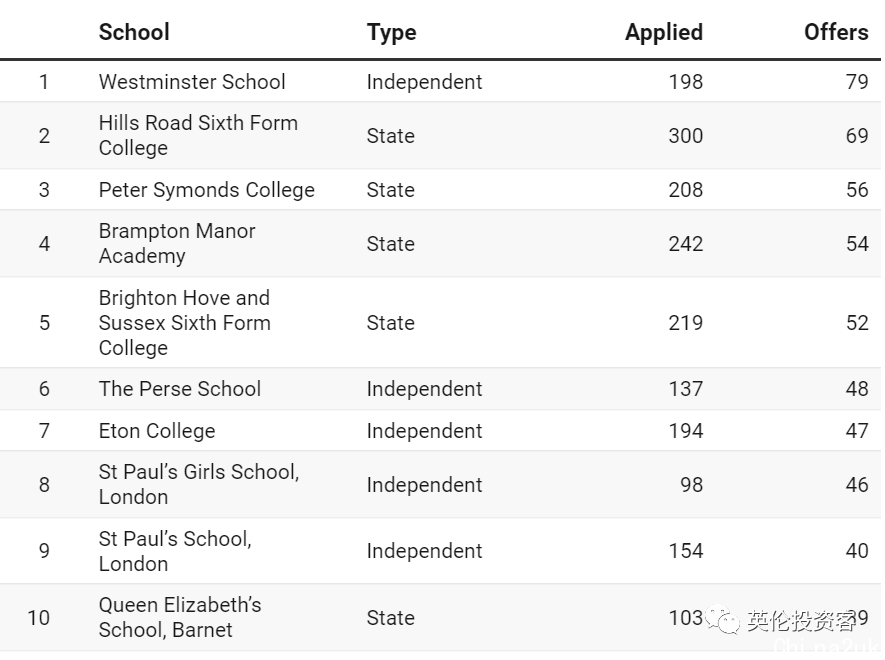
Task: Select St Paul's Girls School, London
Action: pyautogui.click(x=198, y=484)
